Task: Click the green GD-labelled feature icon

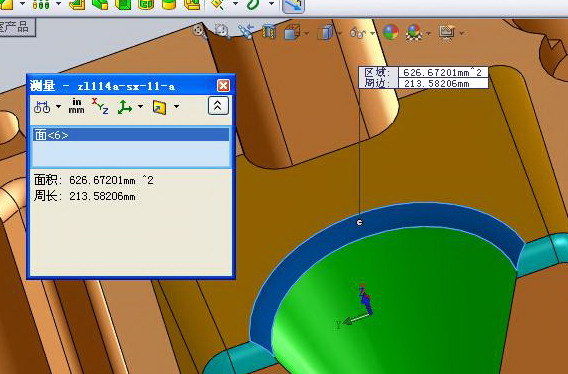Action: coord(146,4)
